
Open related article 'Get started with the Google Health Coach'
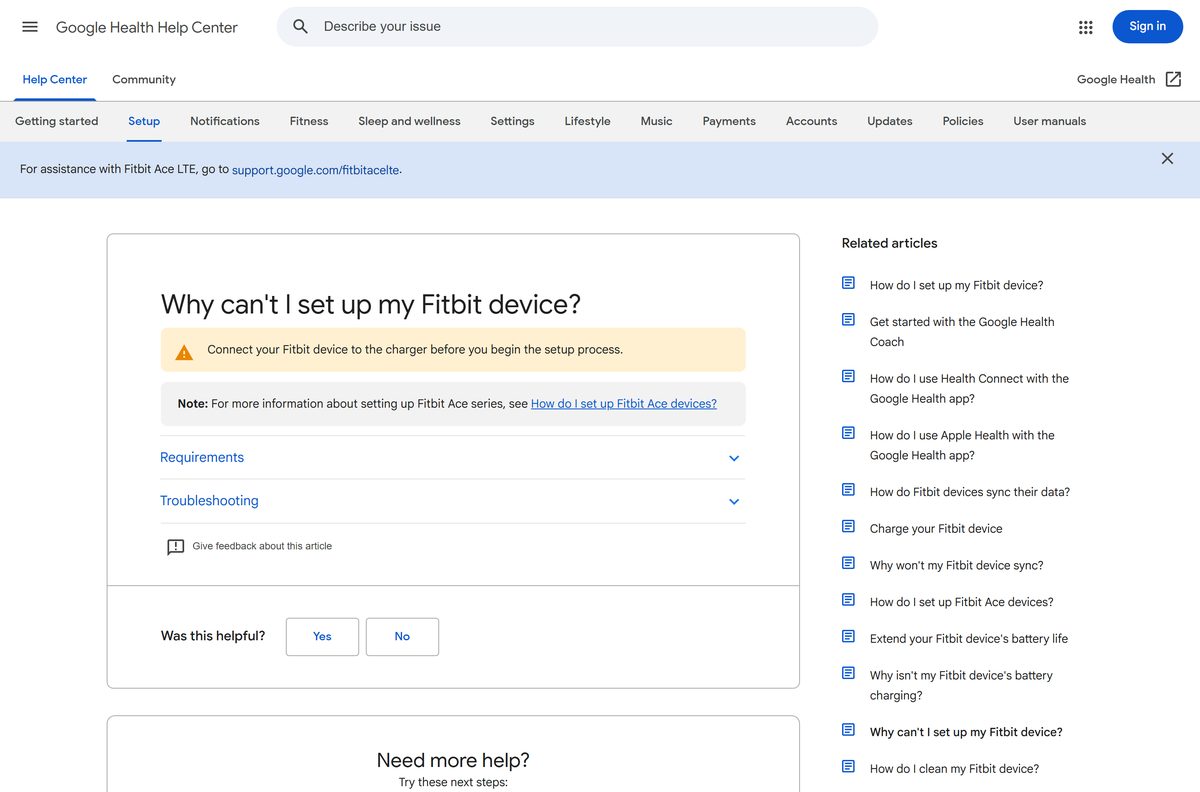tap(962, 332)
